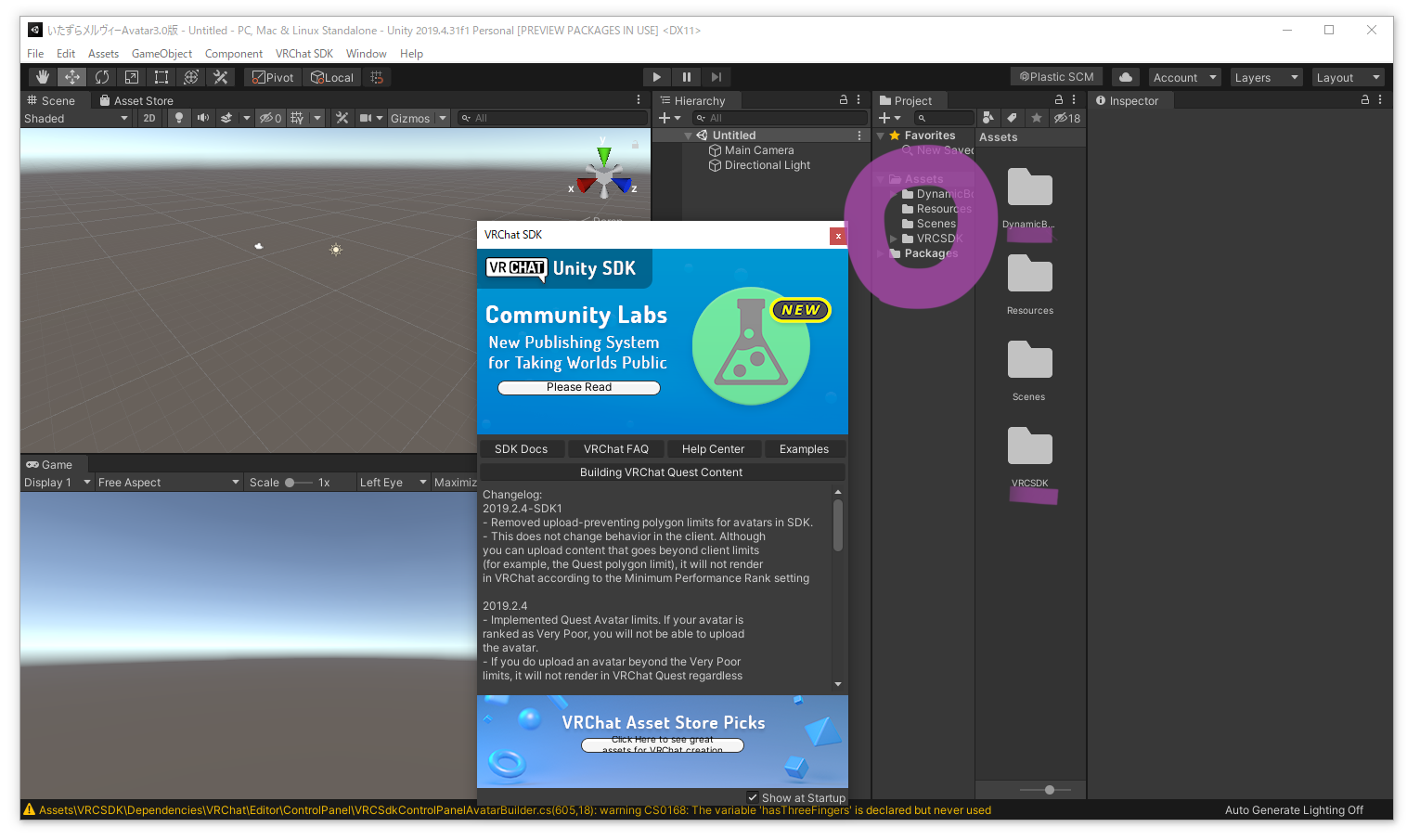Open Left Eye dropdown
Viewport: 1407px width, 840px height.
tap(393, 483)
